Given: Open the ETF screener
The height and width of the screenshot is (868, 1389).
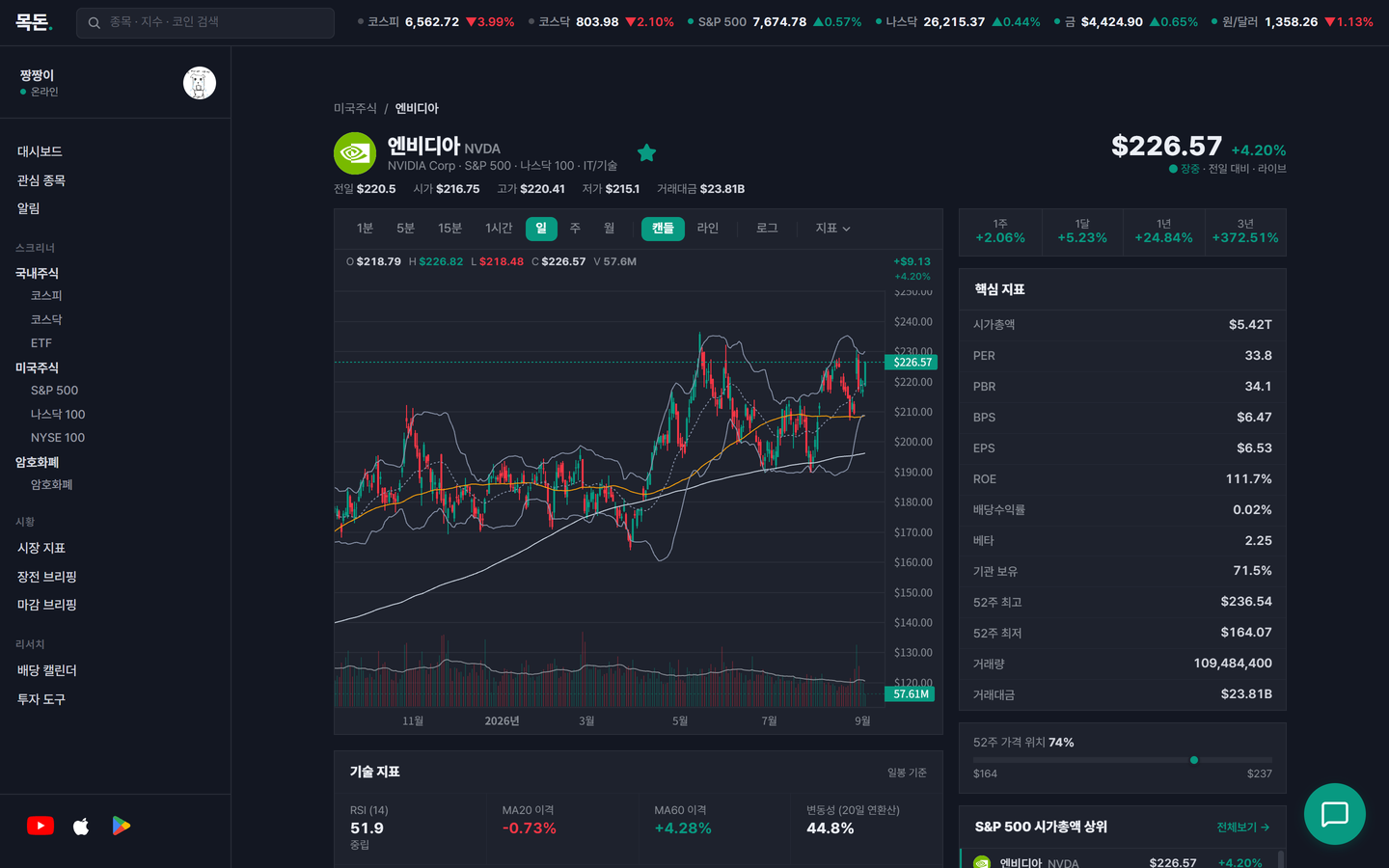Looking at the screenshot, I should click(41, 343).
